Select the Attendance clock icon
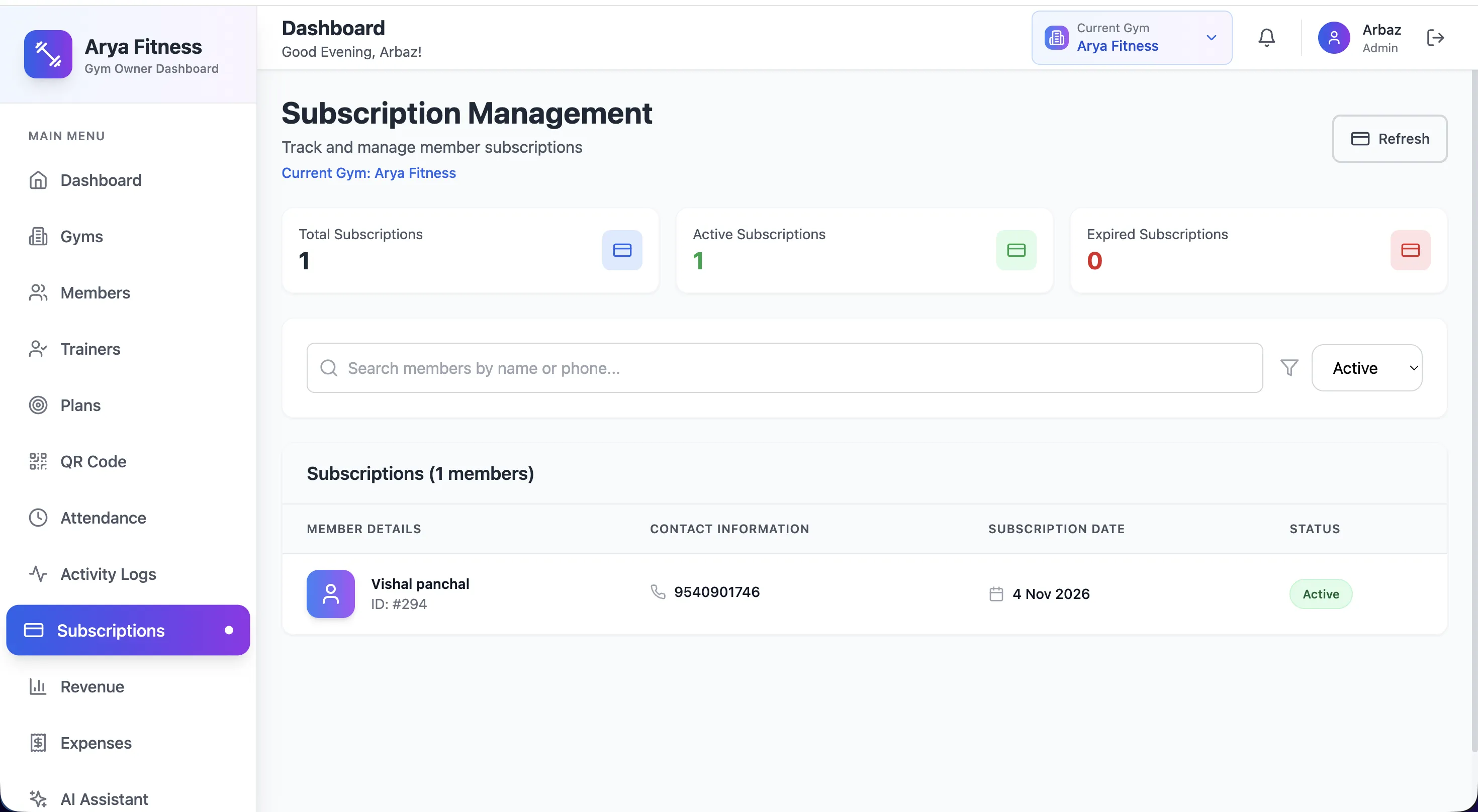This screenshot has height=812, width=1478. (38, 517)
